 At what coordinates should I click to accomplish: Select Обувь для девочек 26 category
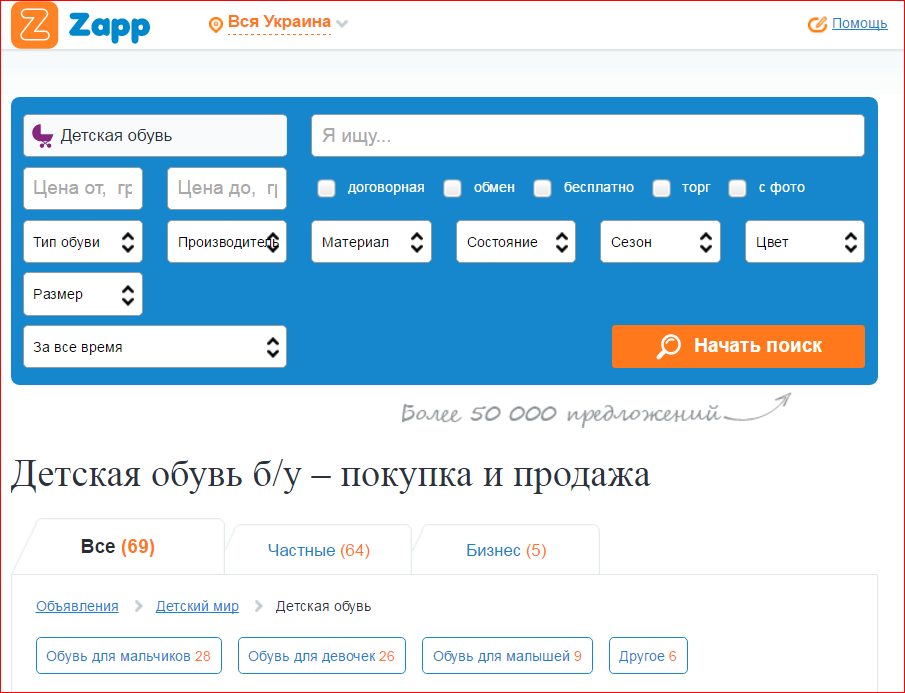pos(321,655)
